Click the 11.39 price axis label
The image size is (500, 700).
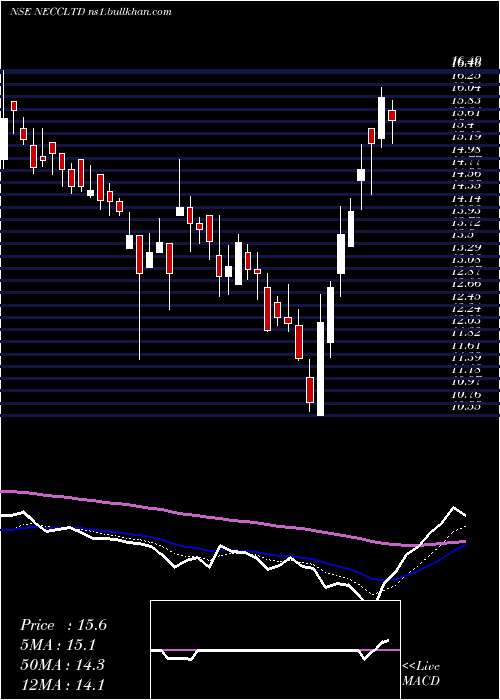tap(466, 357)
